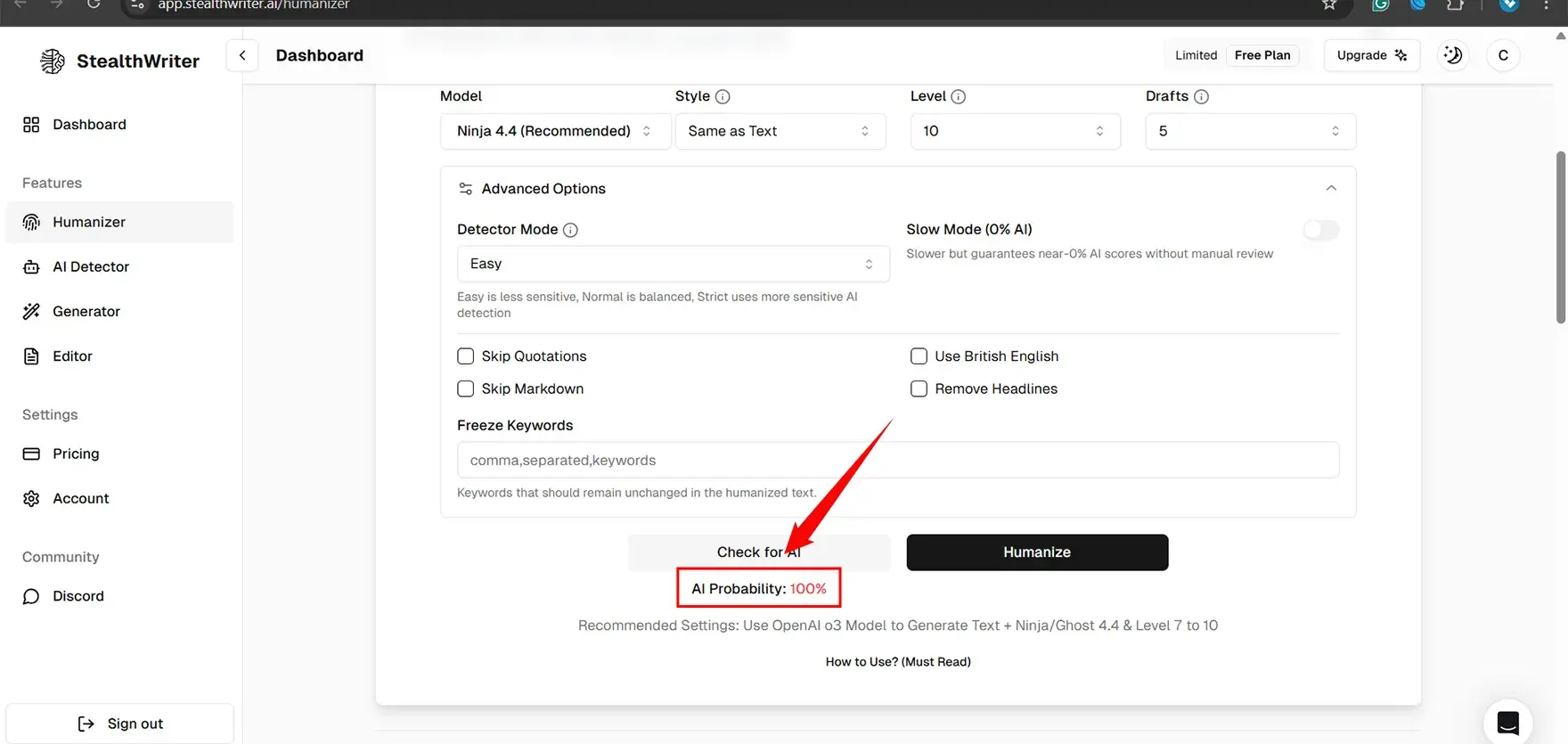Click the Editor document icon
Screen dimensions: 1568x744
(31, 356)
